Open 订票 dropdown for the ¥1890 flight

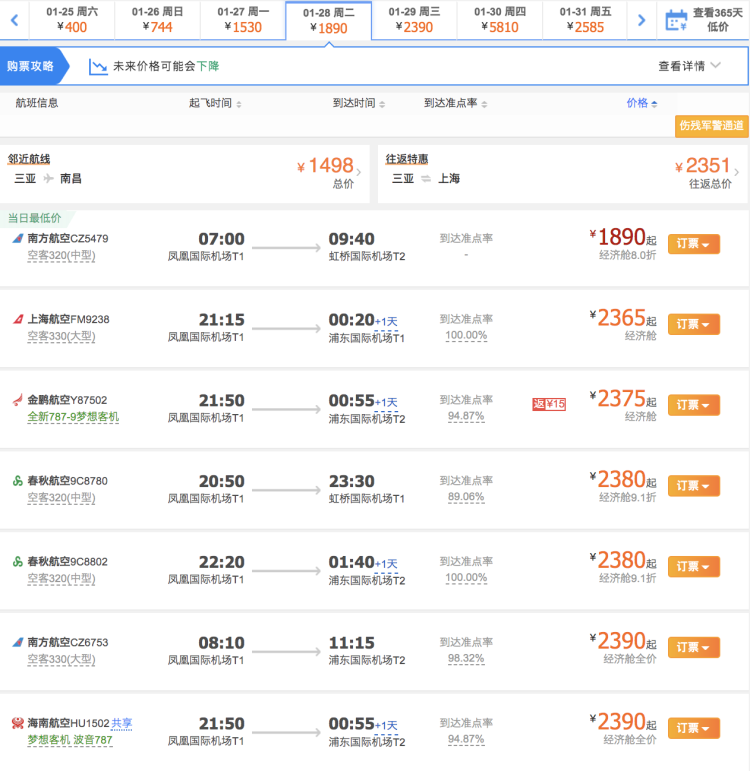(693, 245)
